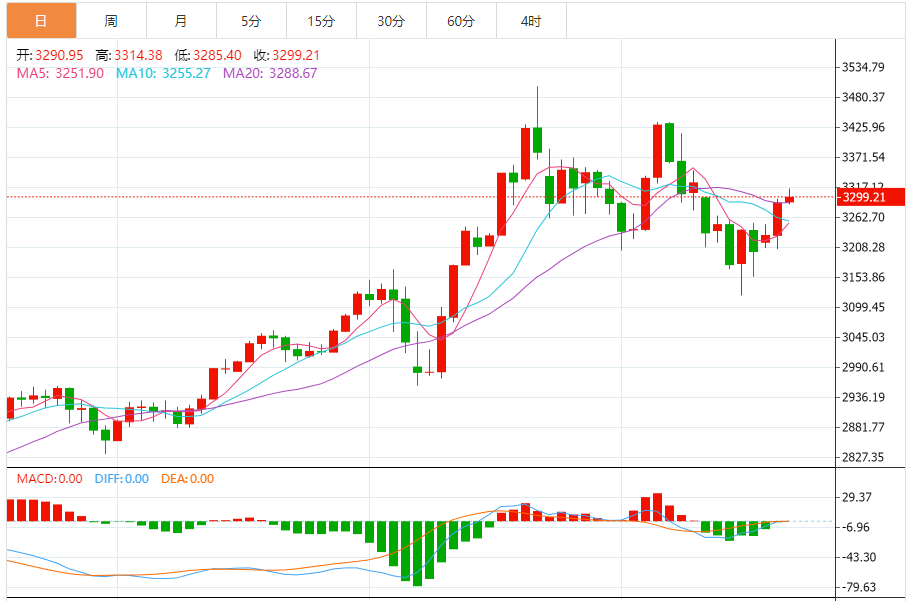Click the -79.63 MACD axis label
This screenshot has height=601, width=910.
[x=860, y=587]
